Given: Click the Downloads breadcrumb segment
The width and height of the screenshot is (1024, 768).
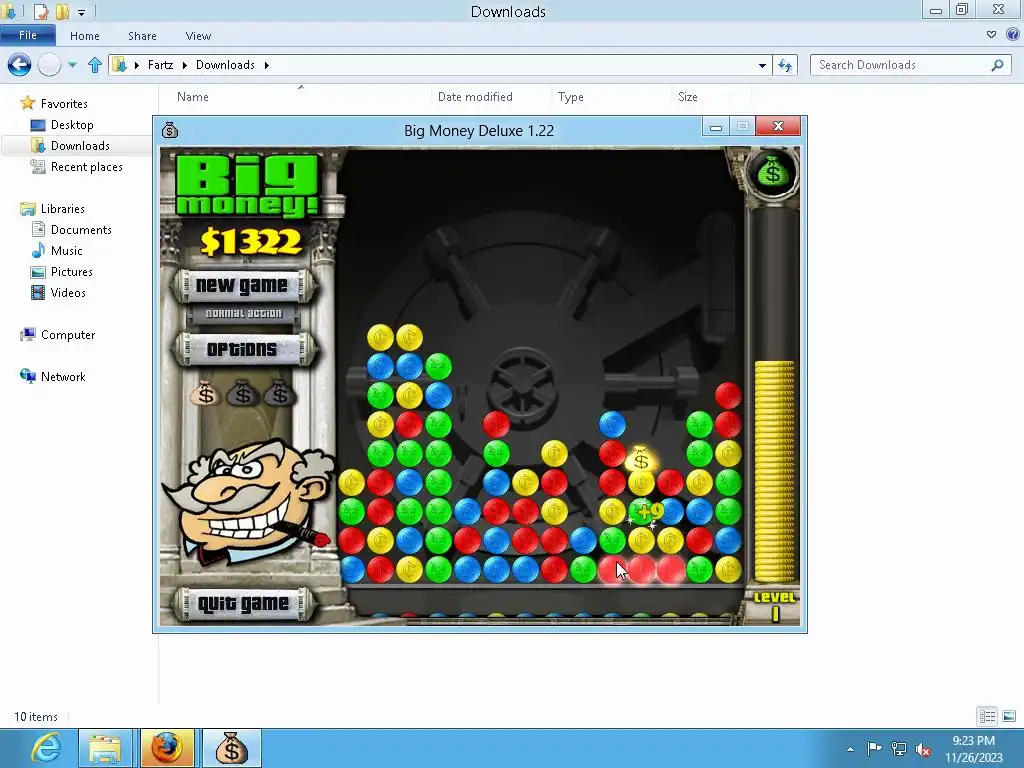Looking at the screenshot, I should (x=225, y=65).
